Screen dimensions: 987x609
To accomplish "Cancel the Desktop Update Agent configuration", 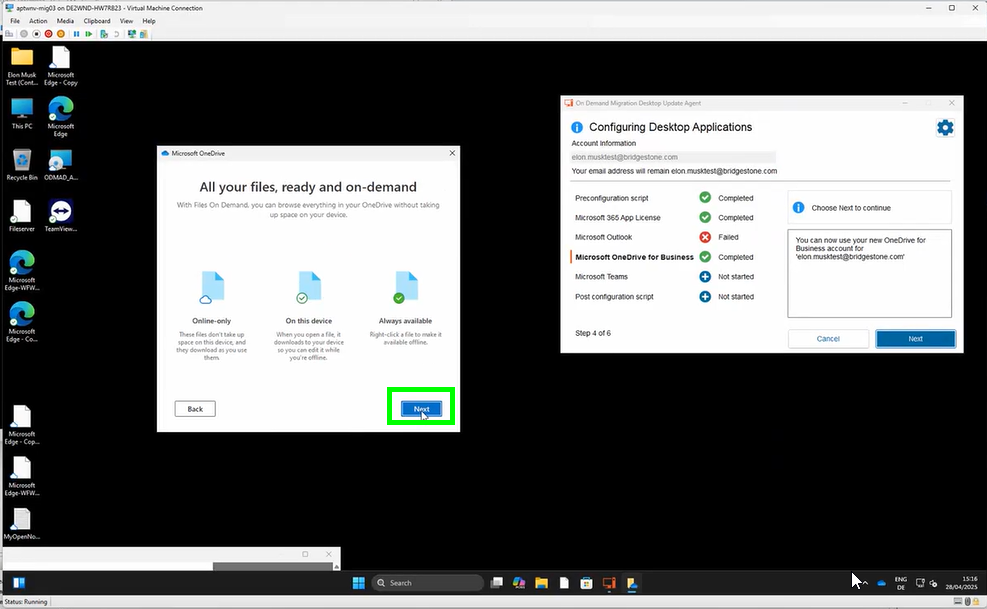I will pyautogui.click(x=828, y=339).
